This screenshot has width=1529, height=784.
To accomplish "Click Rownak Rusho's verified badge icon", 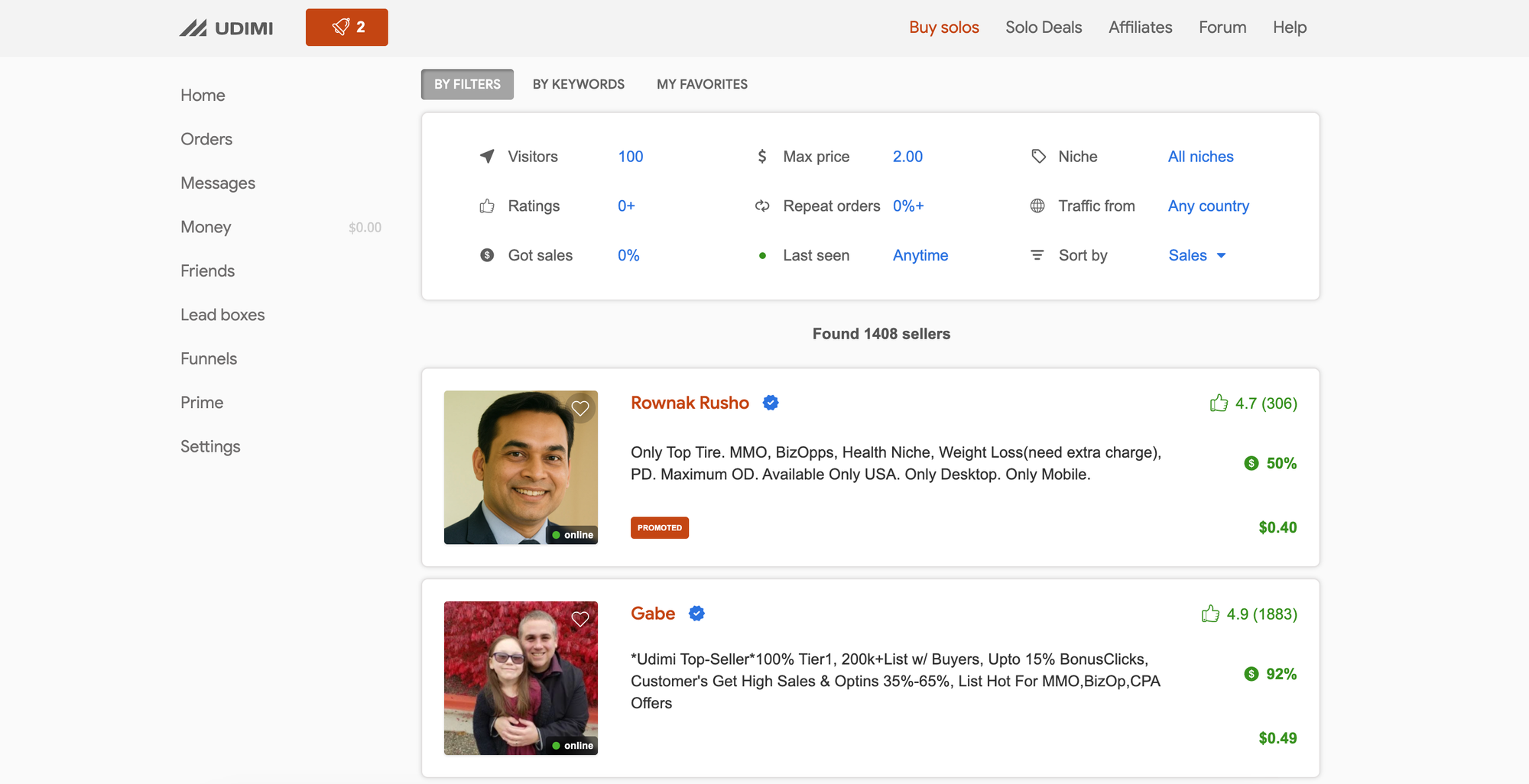I will [771, 403].
